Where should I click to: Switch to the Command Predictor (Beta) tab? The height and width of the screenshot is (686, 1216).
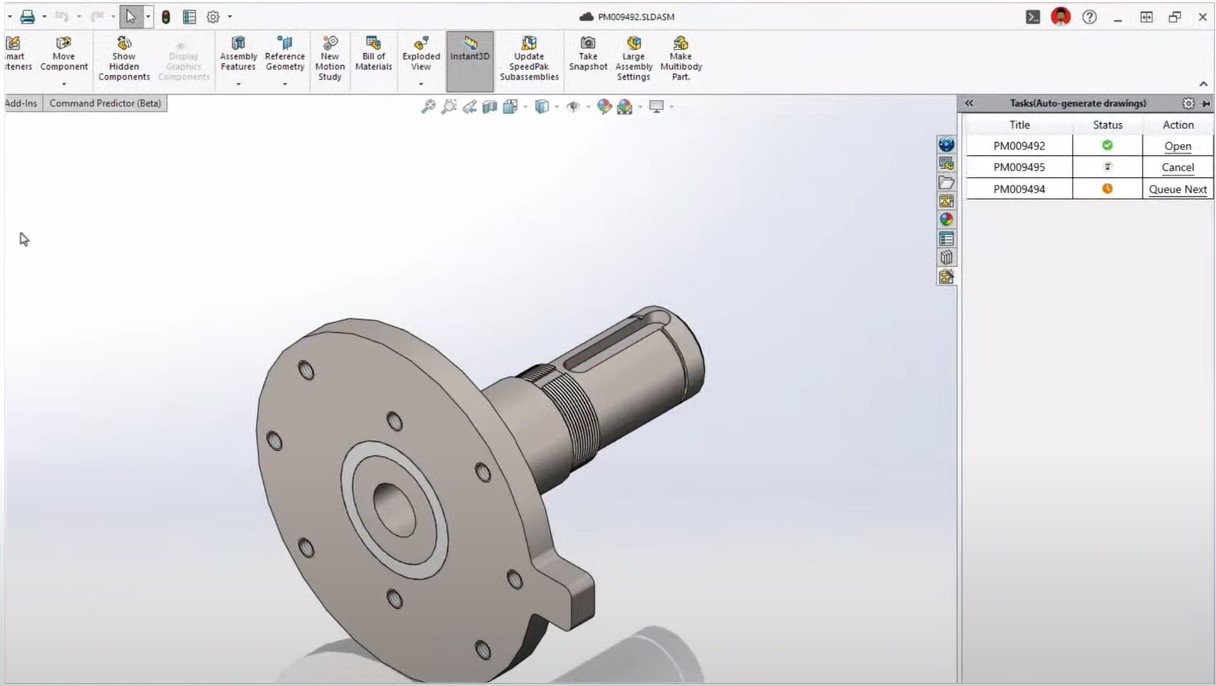[x=105, y=103]
